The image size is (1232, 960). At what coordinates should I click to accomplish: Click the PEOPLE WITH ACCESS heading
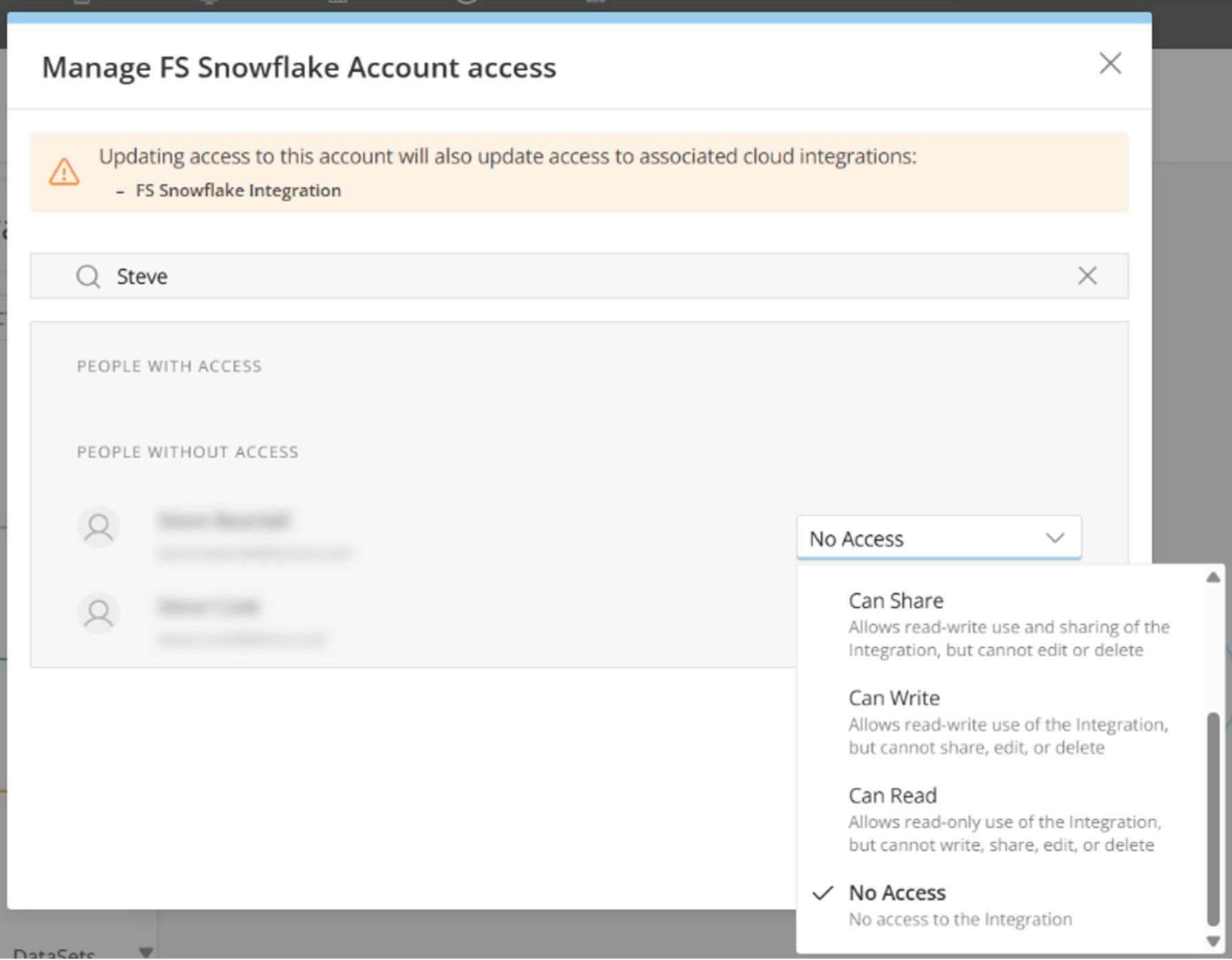pos(169,366)
